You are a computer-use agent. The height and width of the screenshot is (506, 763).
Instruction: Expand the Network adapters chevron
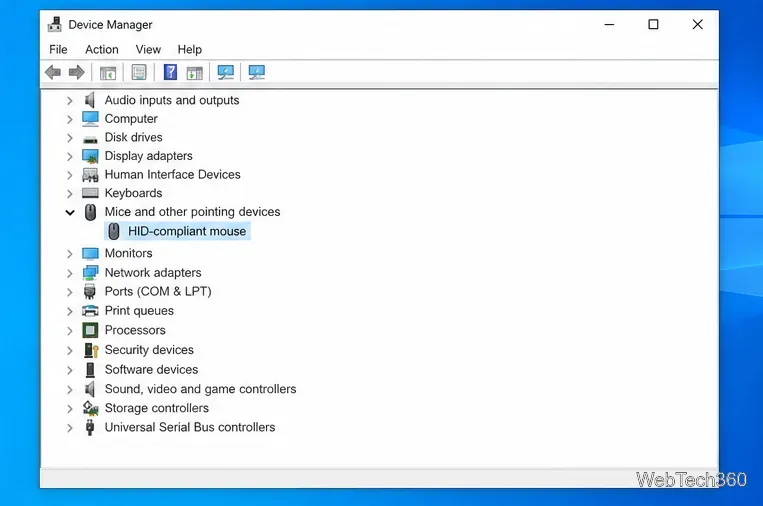[70, 273]
